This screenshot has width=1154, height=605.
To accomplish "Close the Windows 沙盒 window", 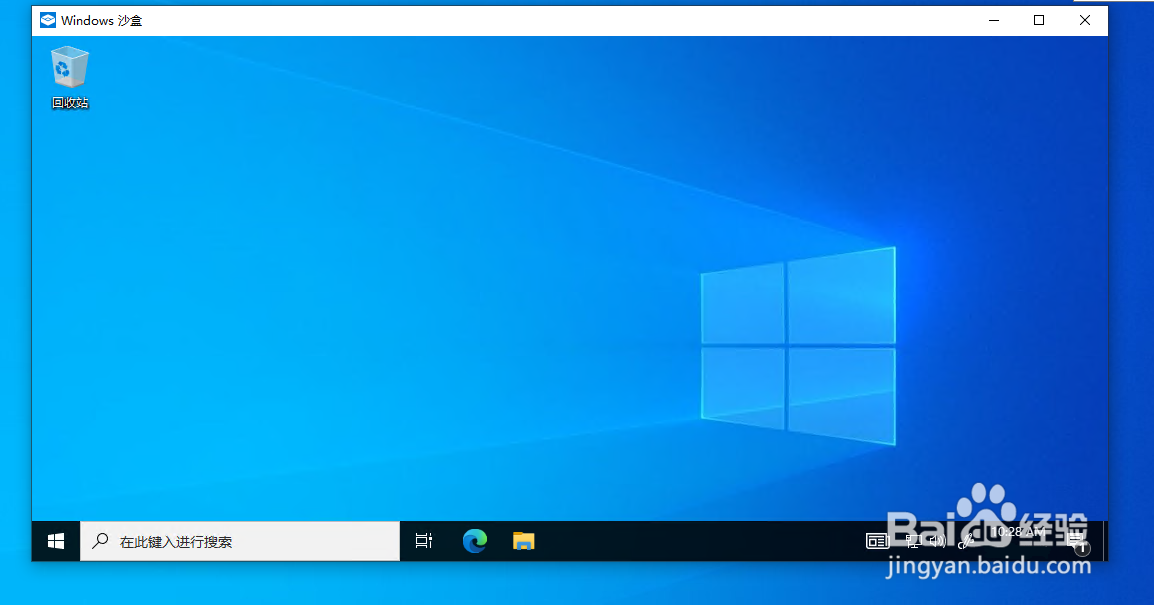I will (1085, 21).
